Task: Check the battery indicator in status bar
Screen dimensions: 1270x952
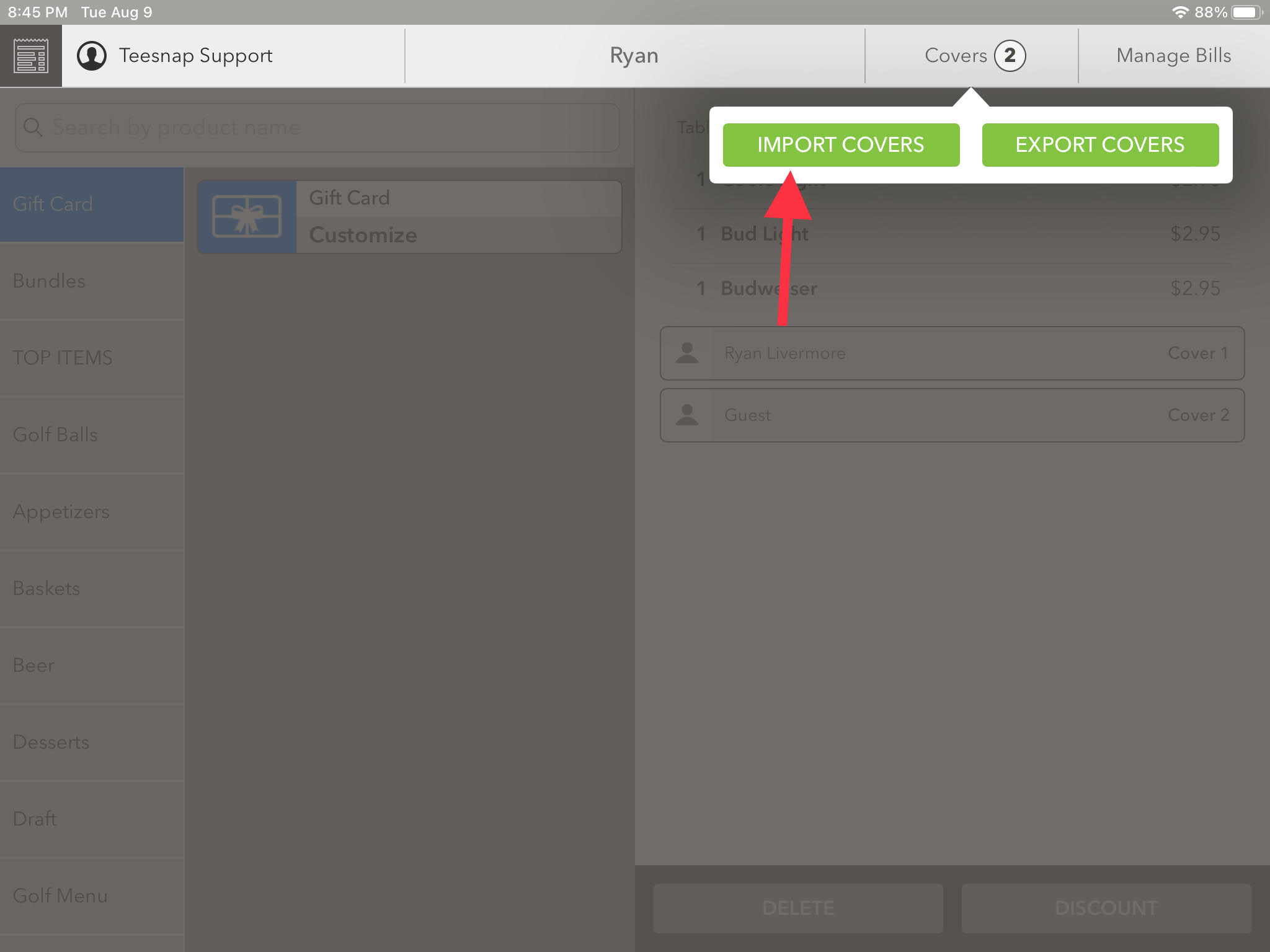Action: [1246, 12]
